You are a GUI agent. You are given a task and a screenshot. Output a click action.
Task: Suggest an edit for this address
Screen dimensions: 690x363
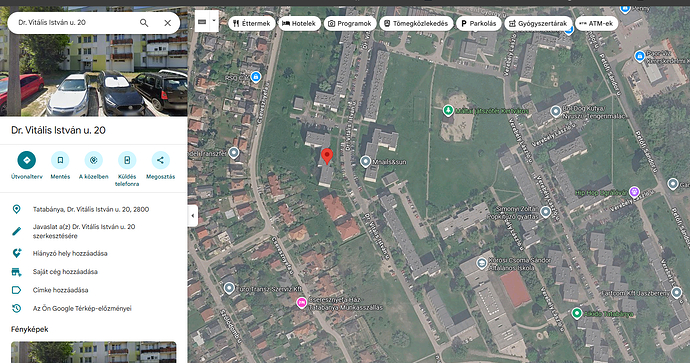click(84, 231)
